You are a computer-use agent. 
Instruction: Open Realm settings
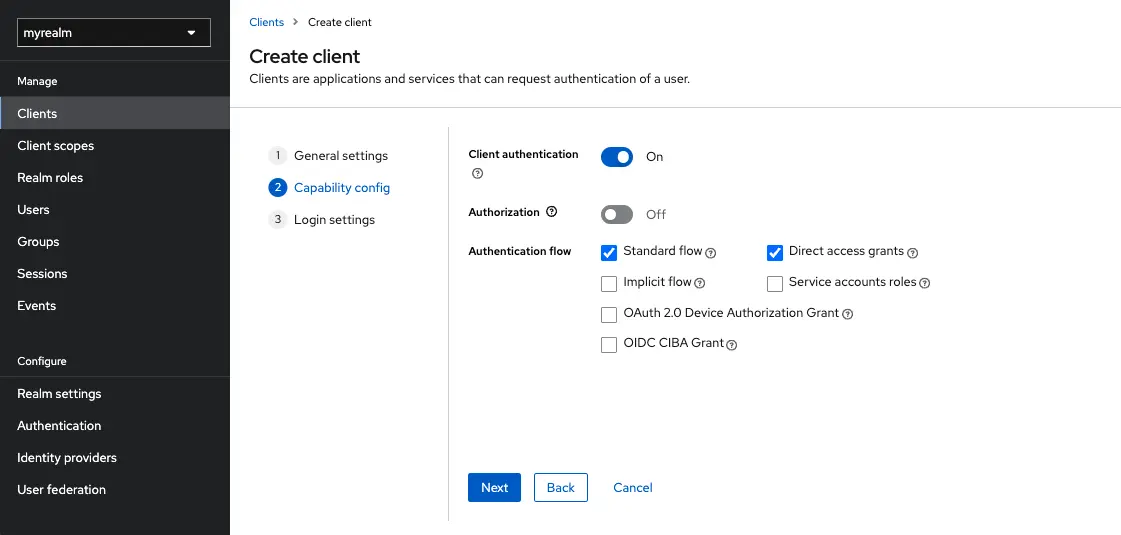click(x=114, y=393)
